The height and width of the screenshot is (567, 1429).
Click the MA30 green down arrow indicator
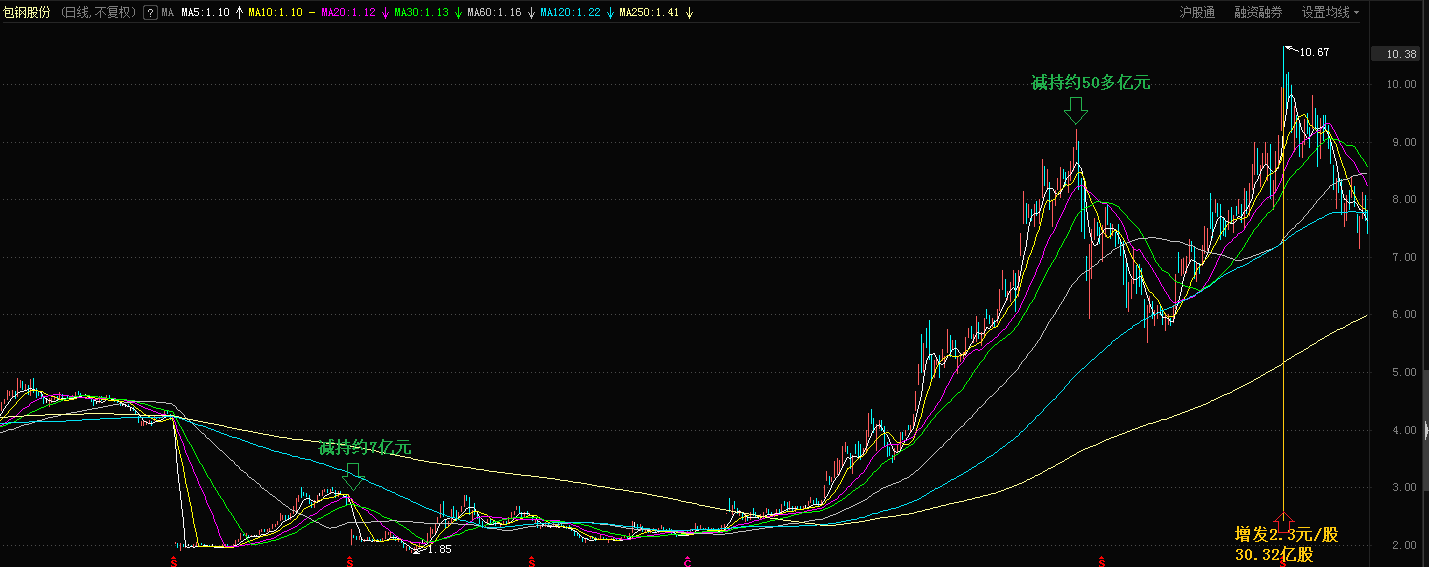pyautogui.click(x=457, y=13)
